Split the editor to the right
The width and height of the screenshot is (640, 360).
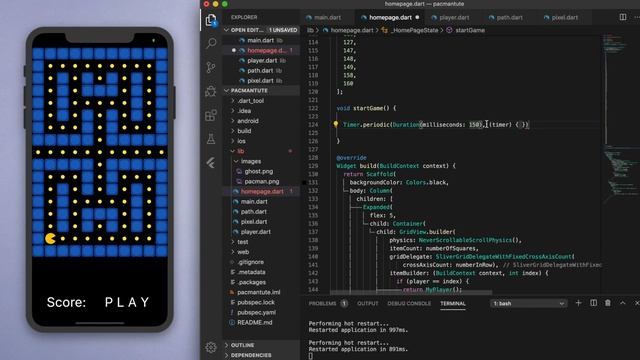click(x=623, y=17)
